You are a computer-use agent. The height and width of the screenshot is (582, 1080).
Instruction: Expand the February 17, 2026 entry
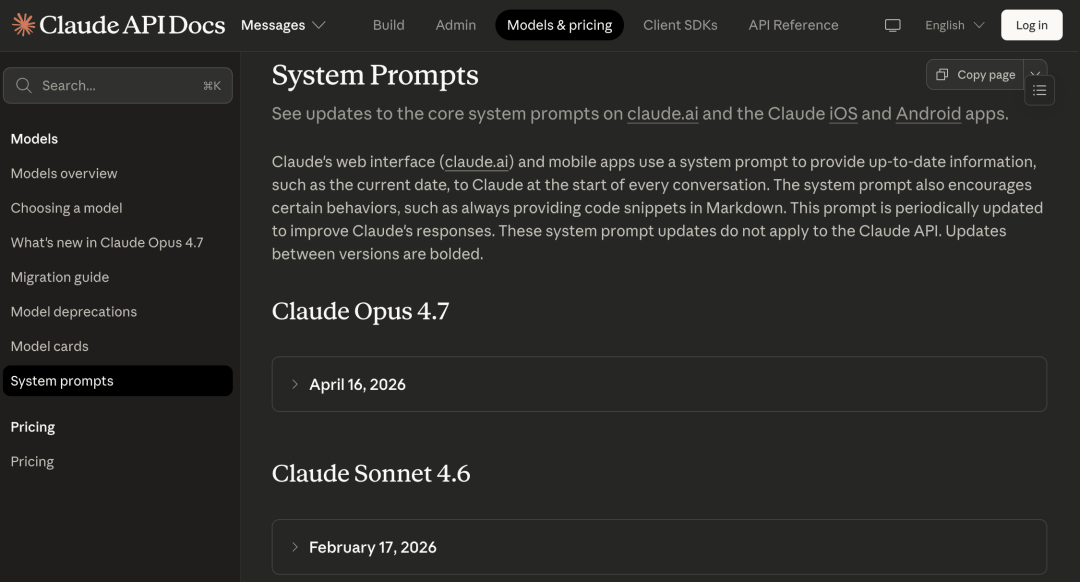[659, 547]
